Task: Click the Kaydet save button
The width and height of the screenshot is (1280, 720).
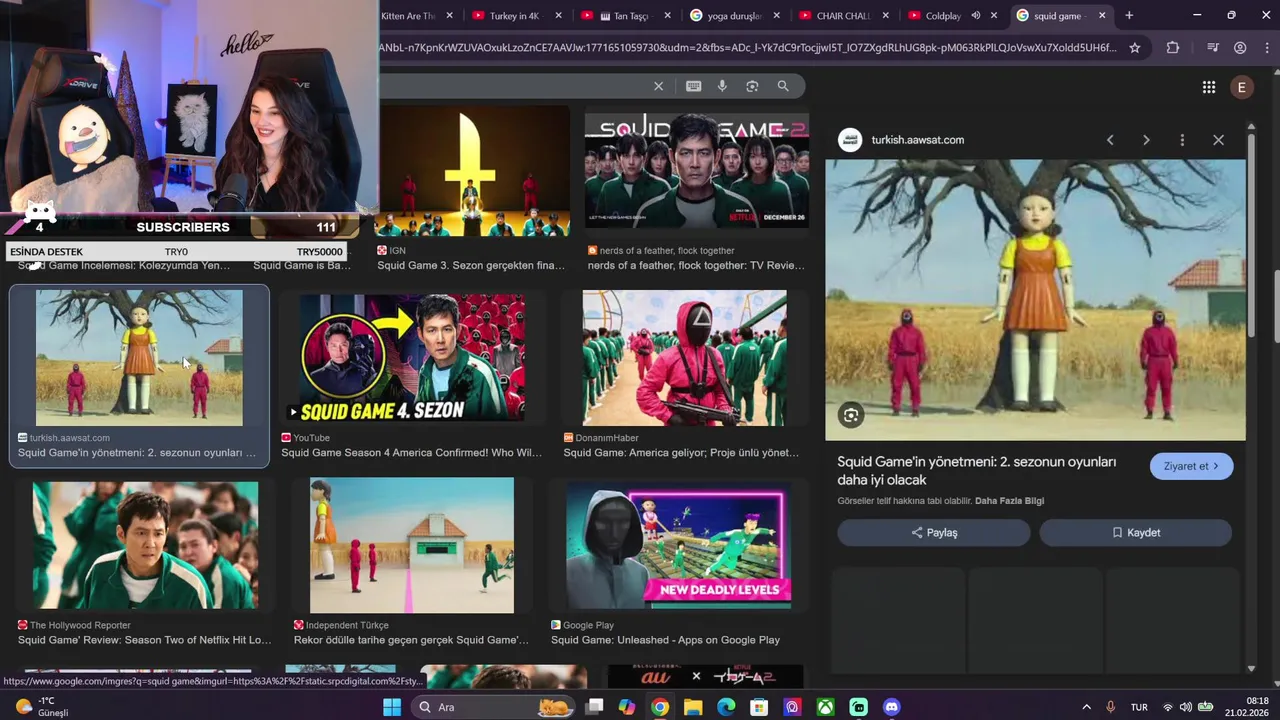Action: coord(1135,533)
